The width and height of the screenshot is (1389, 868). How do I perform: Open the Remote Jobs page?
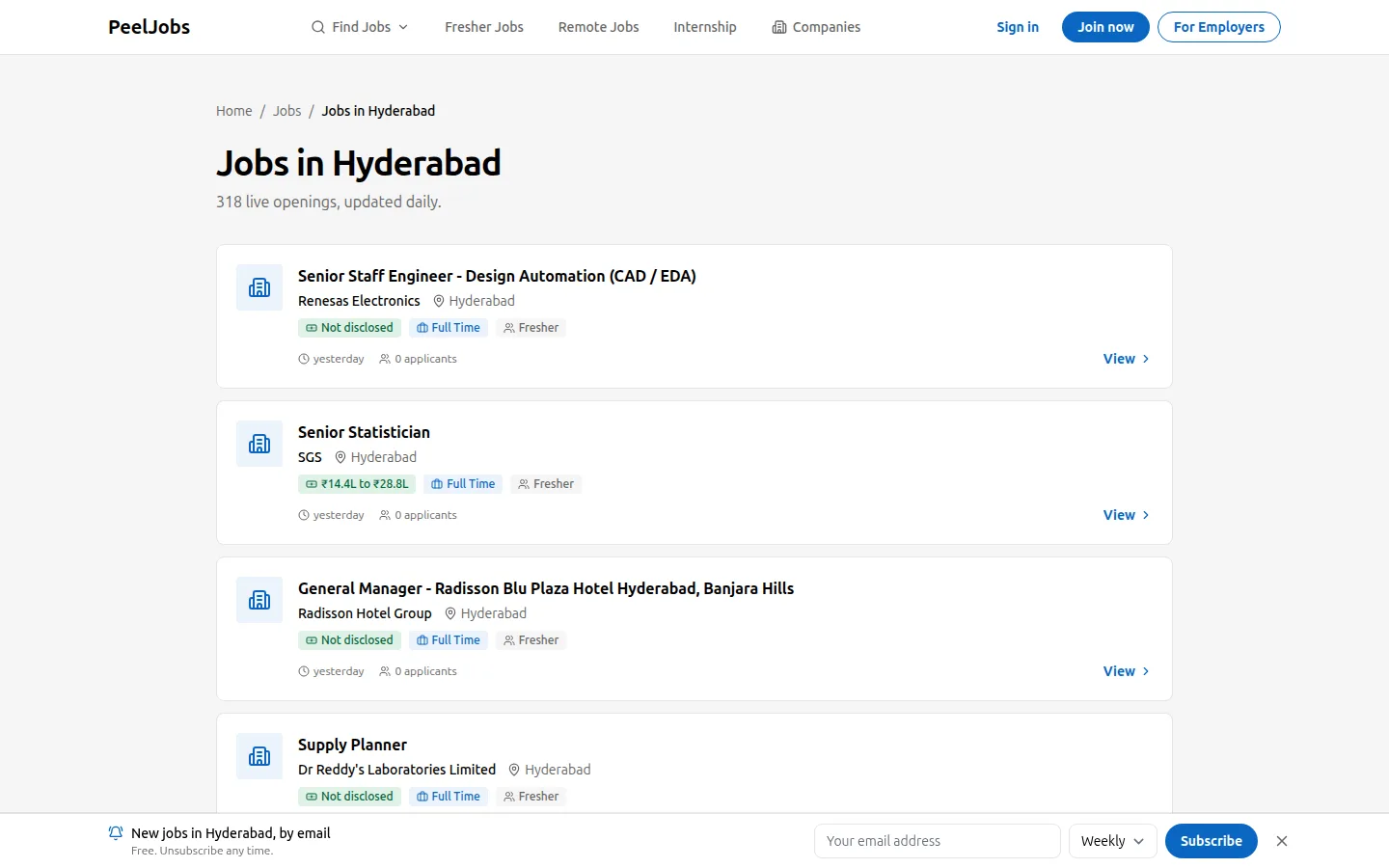pyautogui.click(x=598, y=27)
